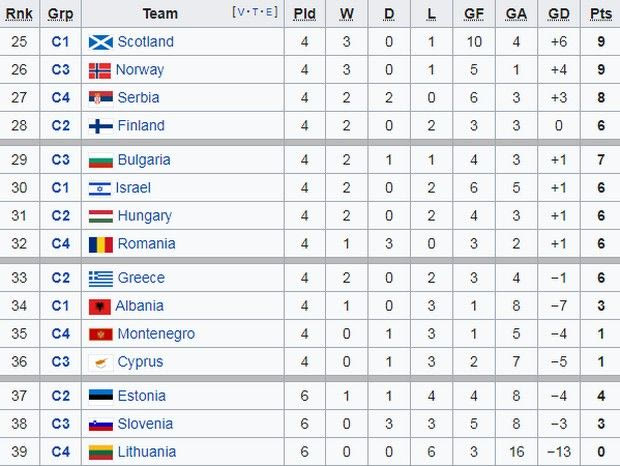Viewport: 620px width, 466px height.
Task: Open the Montenegro team link
Action: (156, 334)
